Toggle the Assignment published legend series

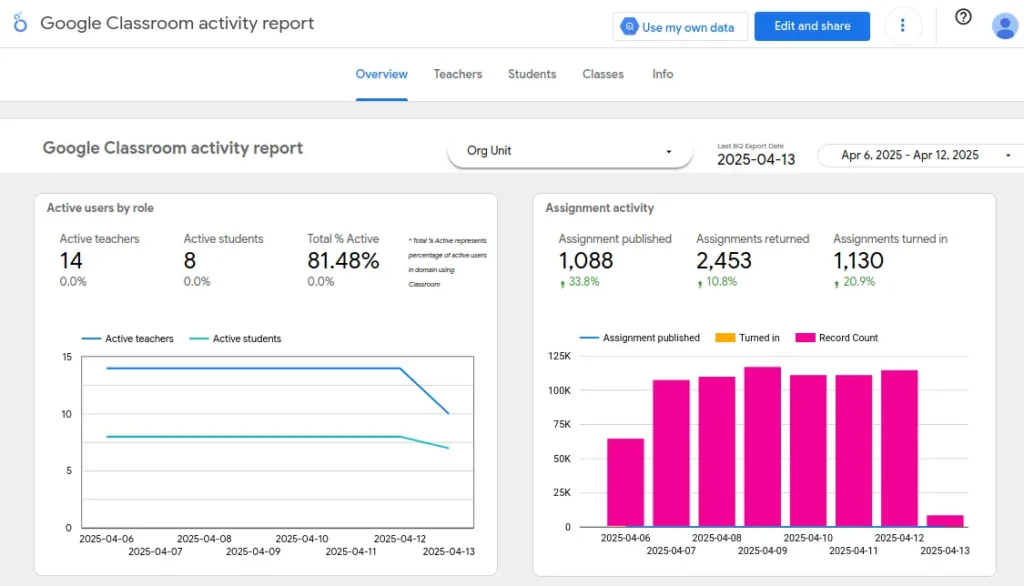(x=640, y=338)
